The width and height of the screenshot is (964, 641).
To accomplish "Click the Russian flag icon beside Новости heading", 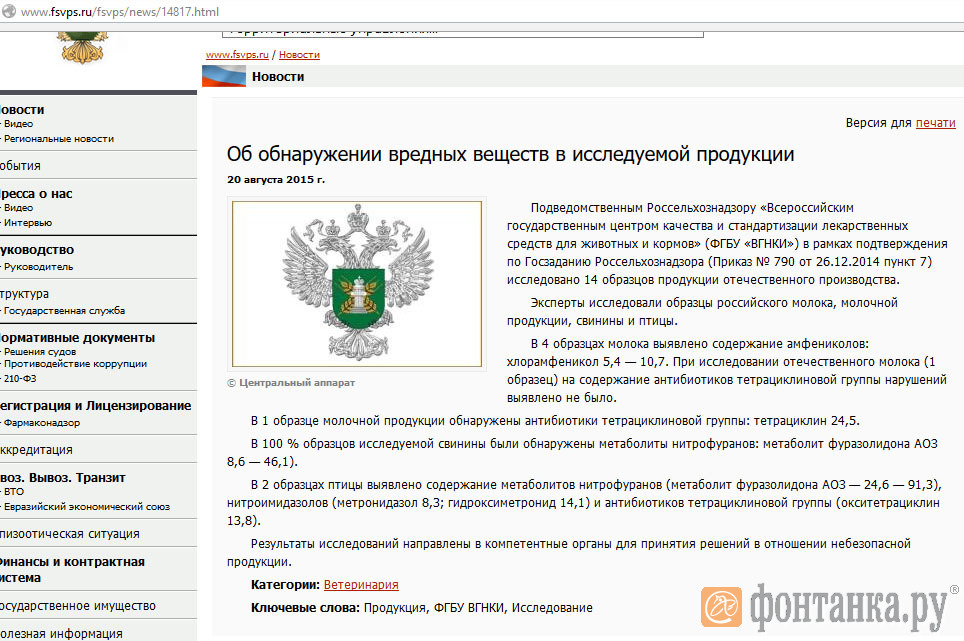I will pos(224,76).
